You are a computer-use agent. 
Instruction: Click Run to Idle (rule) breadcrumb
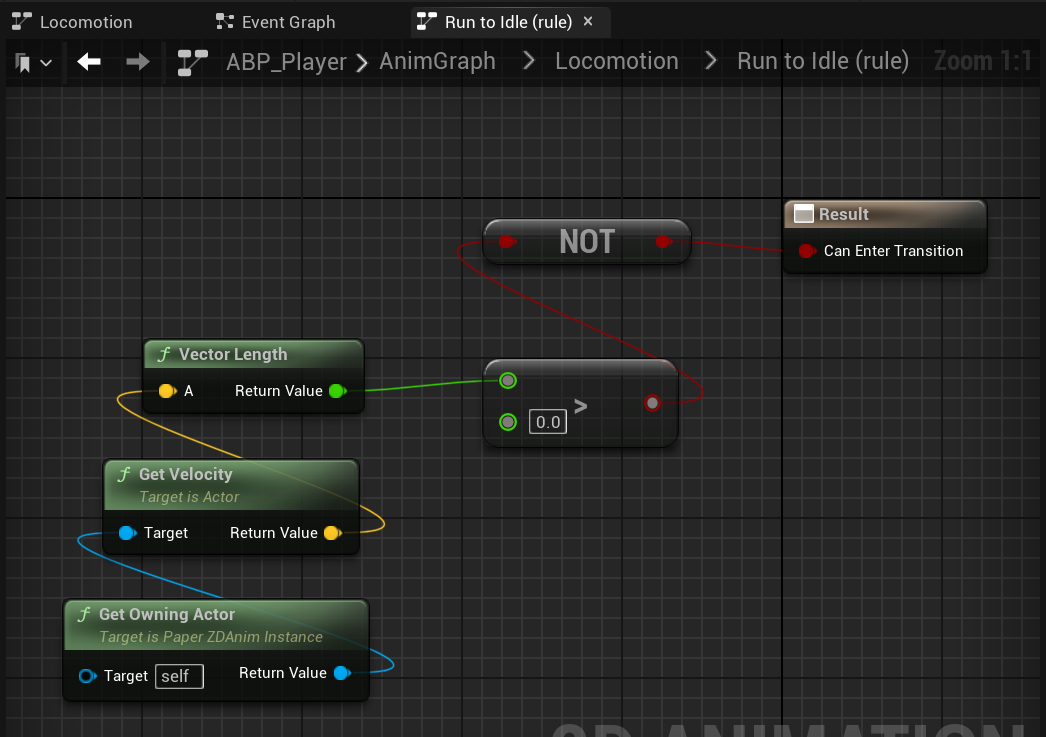(823, 61)
